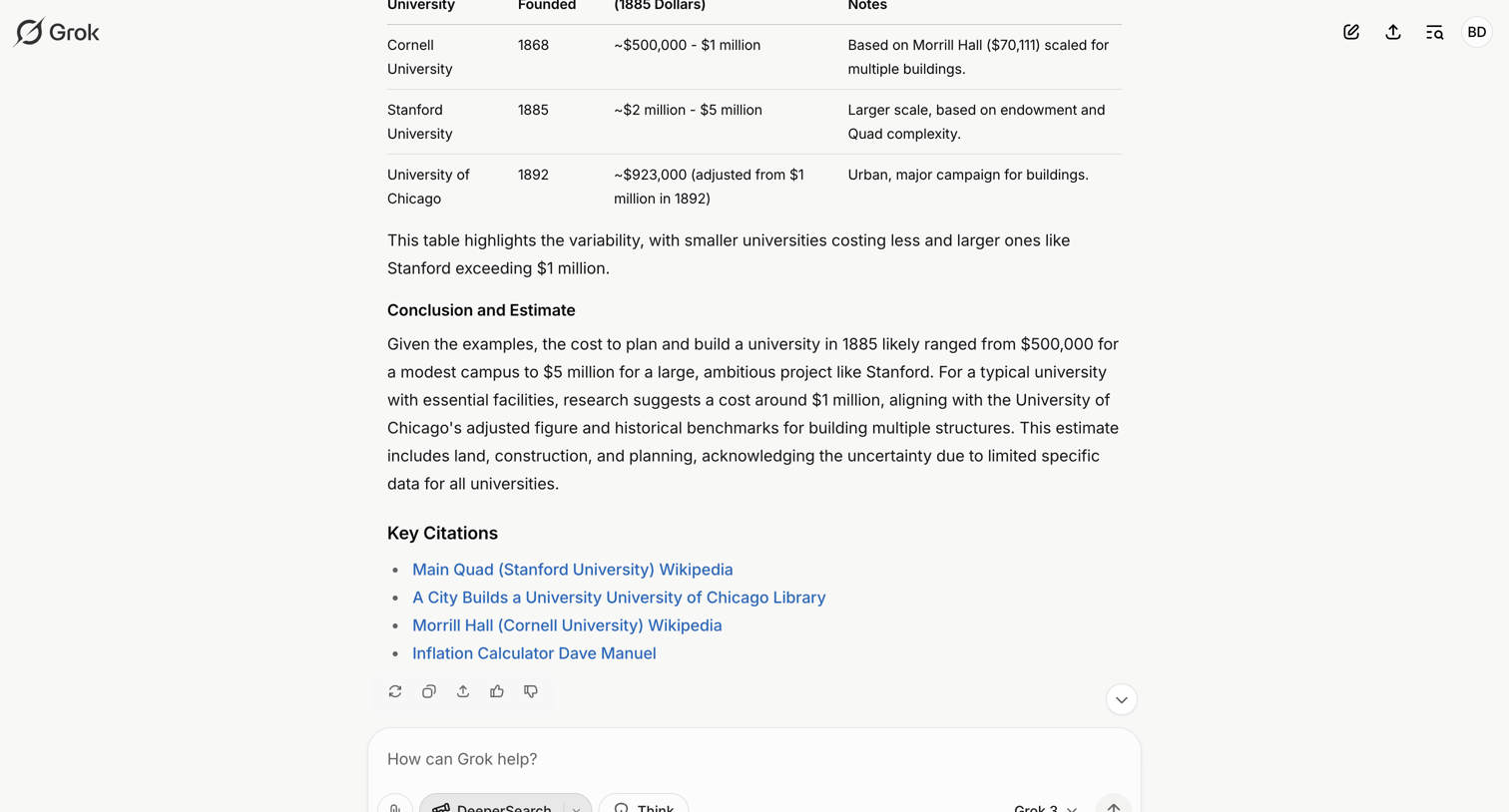Jump to bottom using the round down-chevron button
The width and height of the screenshot is (1509, 812).
point(1122,699)
